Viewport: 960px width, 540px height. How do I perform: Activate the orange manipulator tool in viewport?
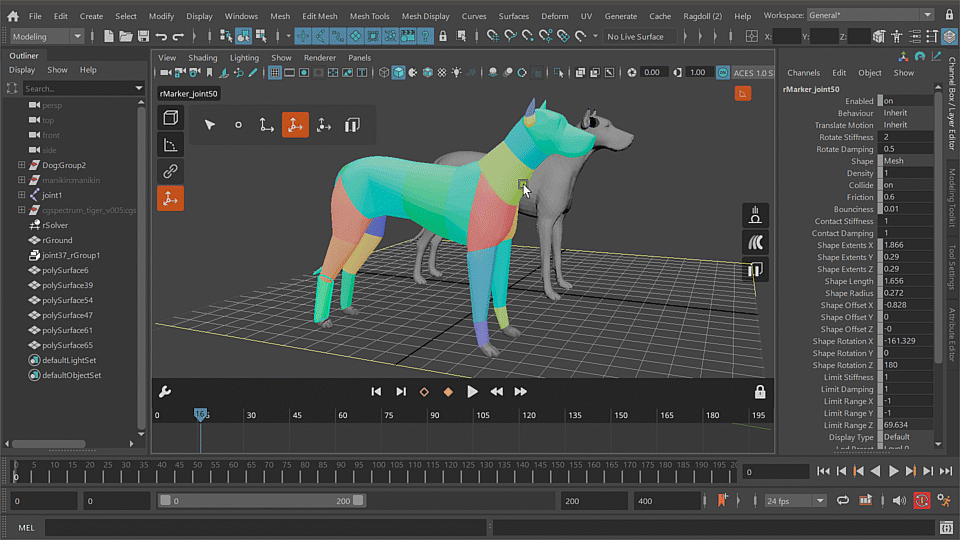tap(295, 125)
